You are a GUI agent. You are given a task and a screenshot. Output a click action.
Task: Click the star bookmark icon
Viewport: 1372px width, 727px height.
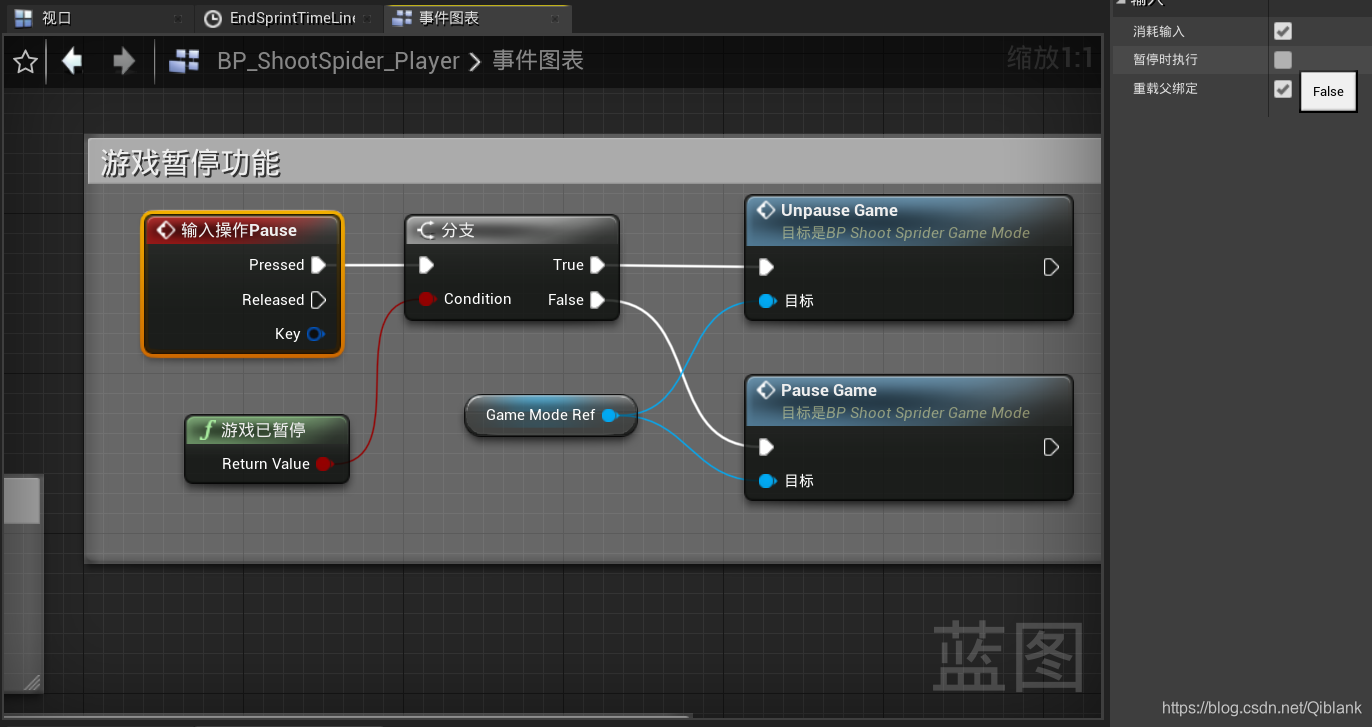coord(25,62)
